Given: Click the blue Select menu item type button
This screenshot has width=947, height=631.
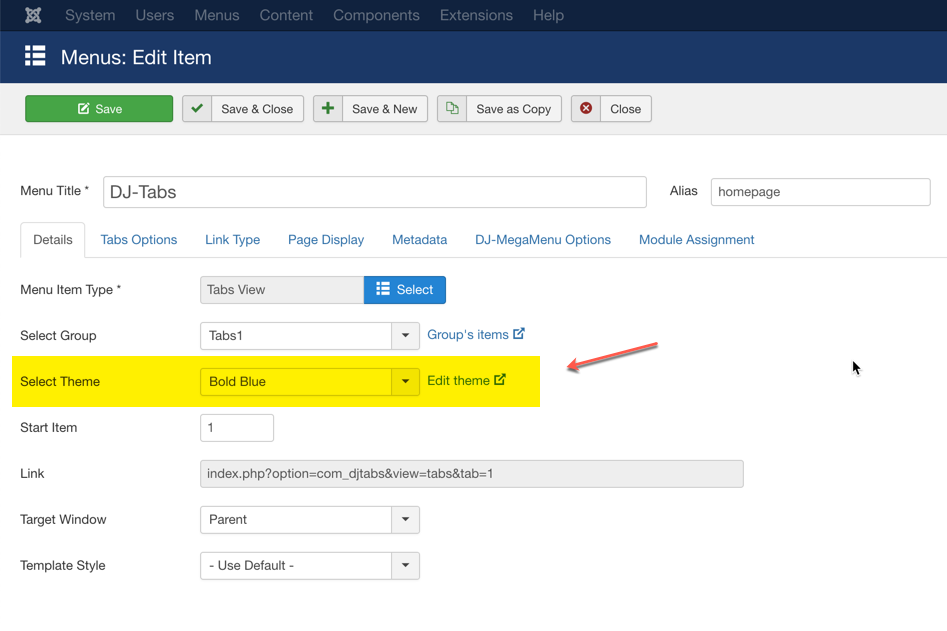Looking at the screenshot, I should 405,290.
